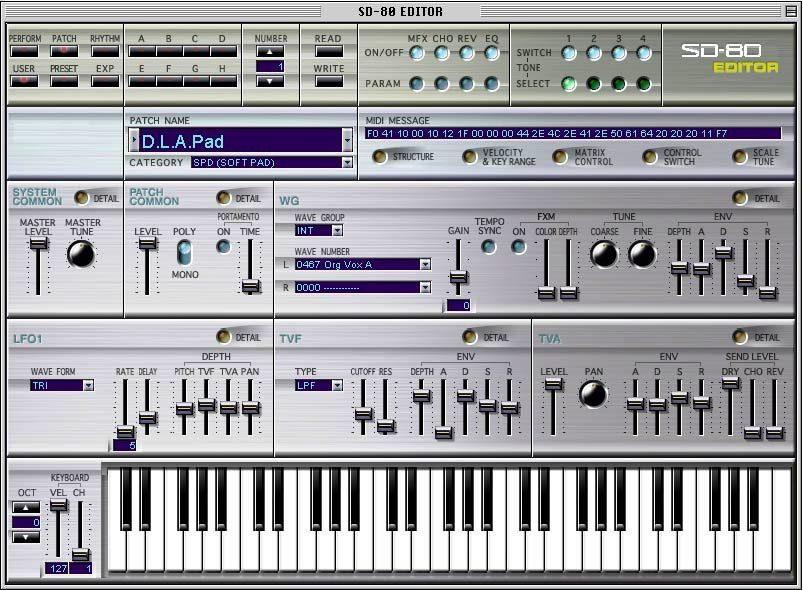This screenshot has height=590, width=803.
Task: Select the User bank
Action: click(x=24, y=81)
